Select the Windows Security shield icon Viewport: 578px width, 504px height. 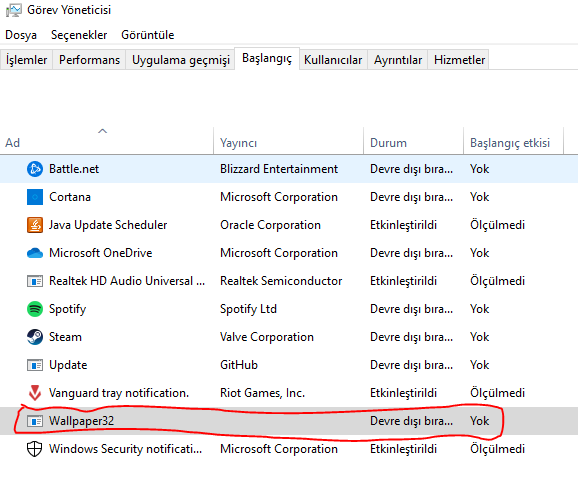click(x=35, y=449)
